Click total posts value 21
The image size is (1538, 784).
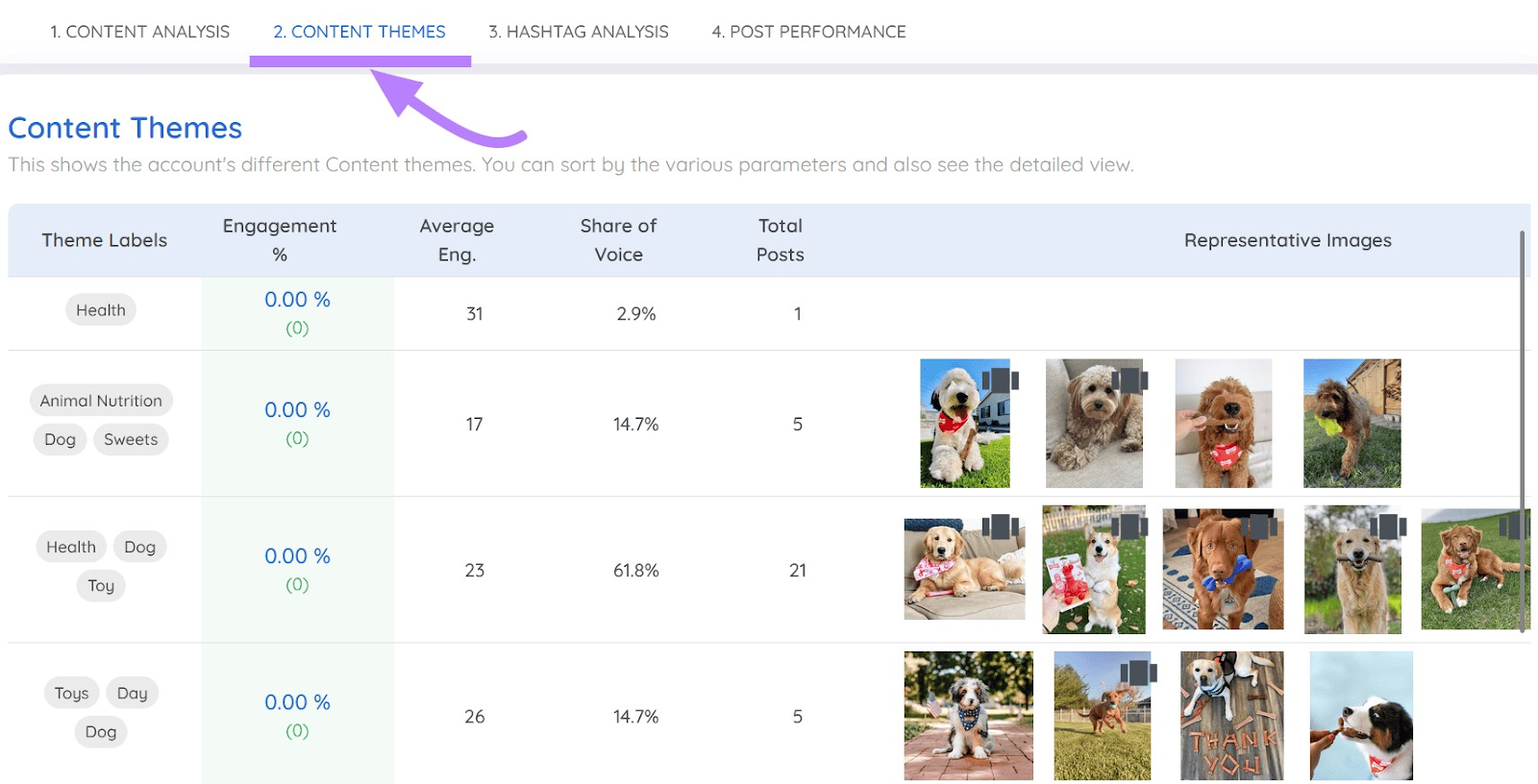pos(797,571)
